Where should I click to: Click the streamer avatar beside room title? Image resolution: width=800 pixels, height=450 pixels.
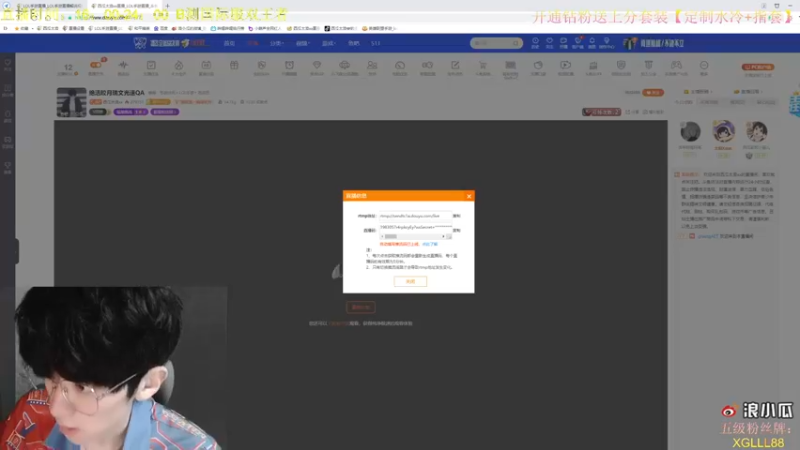[71, 102]
